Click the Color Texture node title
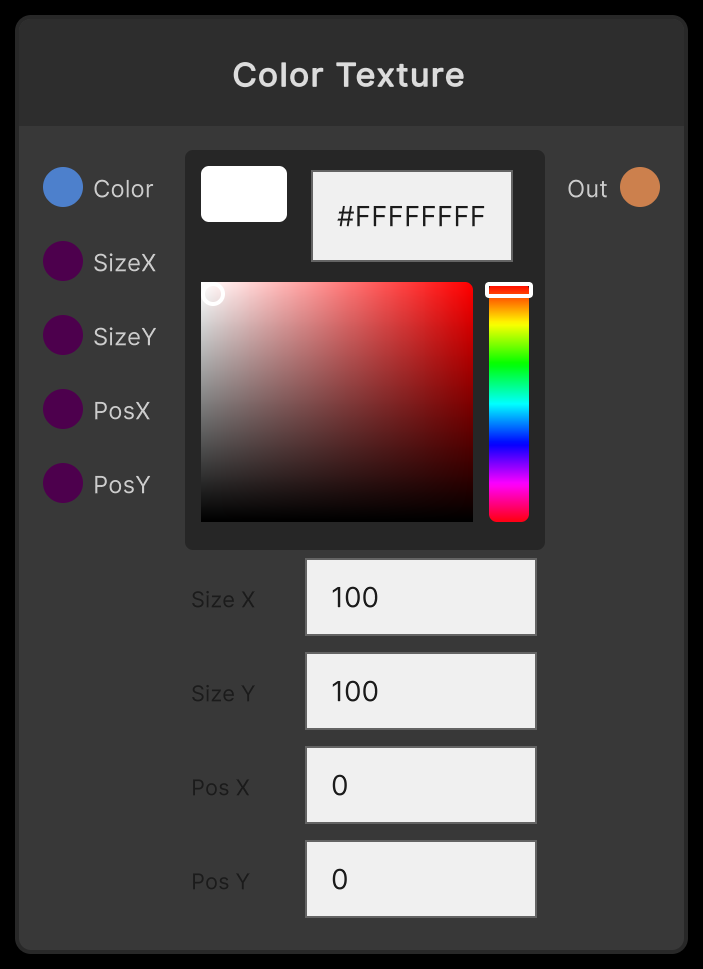This screenshot has width=703, height=969. [x=348, y=74]
